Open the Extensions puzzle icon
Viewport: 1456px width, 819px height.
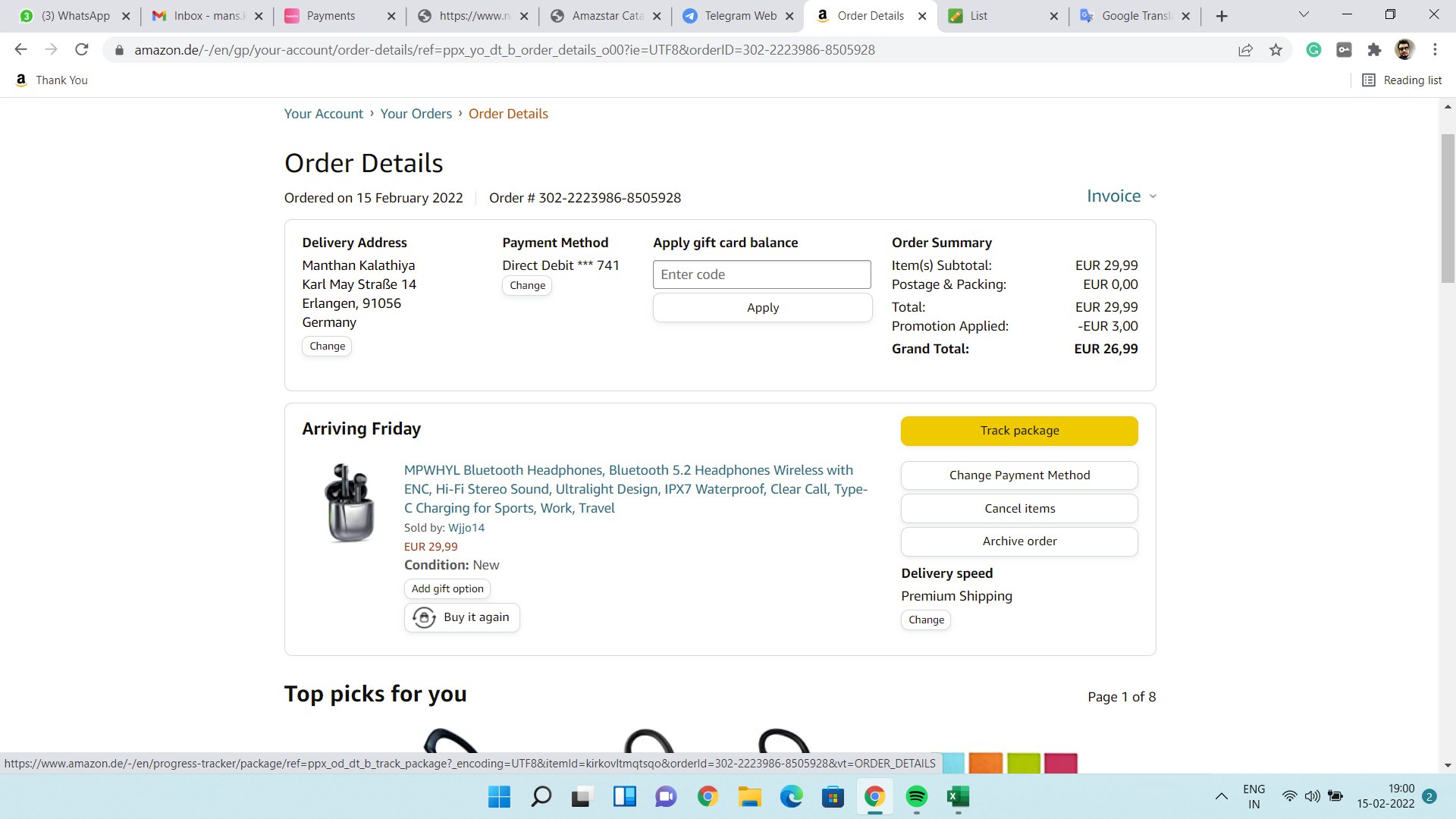click(x=1374, y=50)
